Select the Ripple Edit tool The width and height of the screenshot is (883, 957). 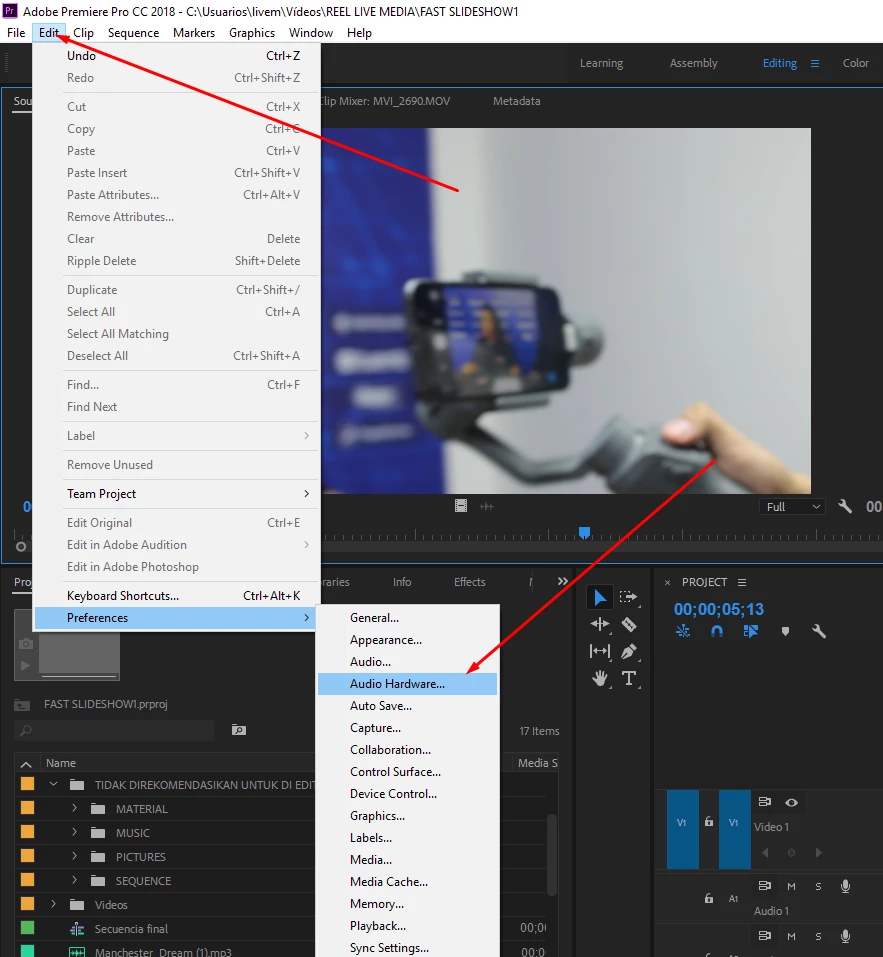point(600,624)
